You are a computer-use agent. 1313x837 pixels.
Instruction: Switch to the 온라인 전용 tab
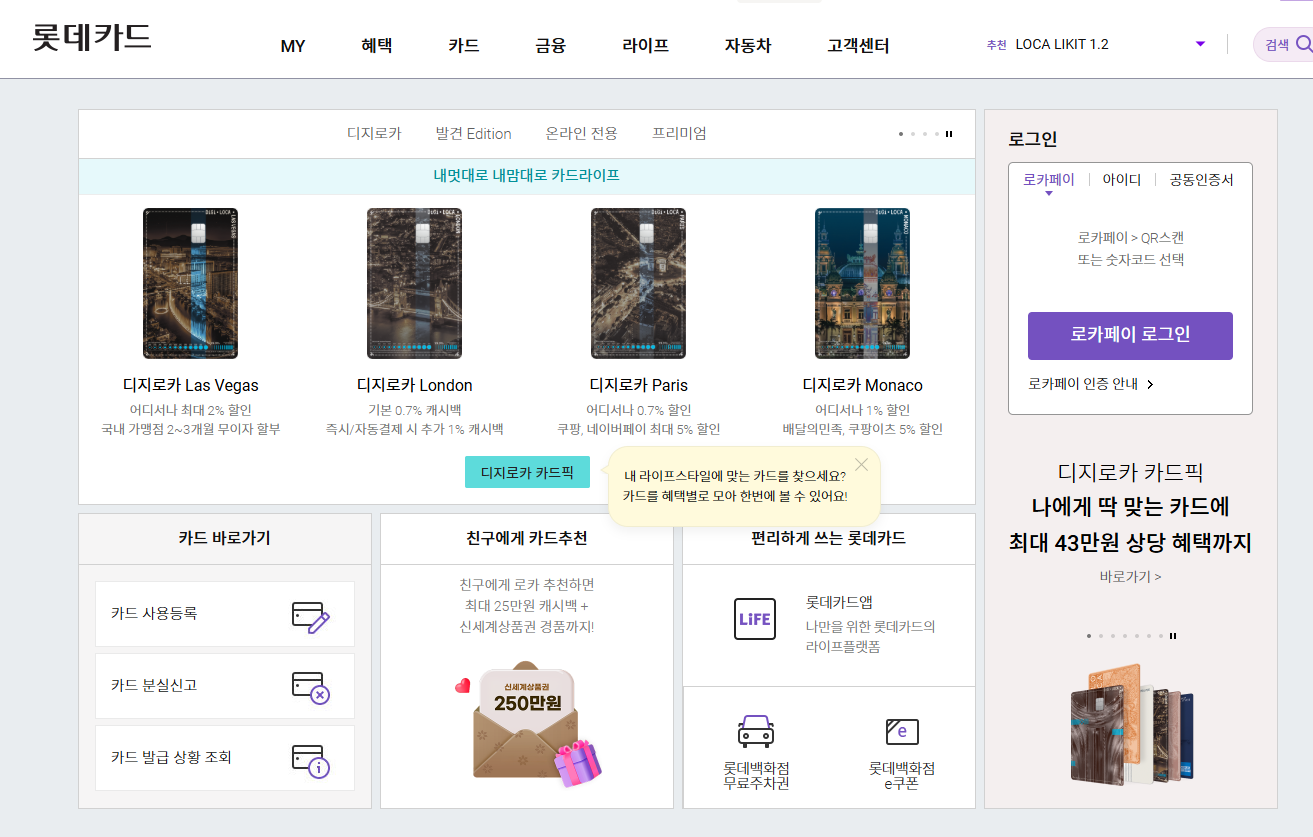[x=582, y=133]
